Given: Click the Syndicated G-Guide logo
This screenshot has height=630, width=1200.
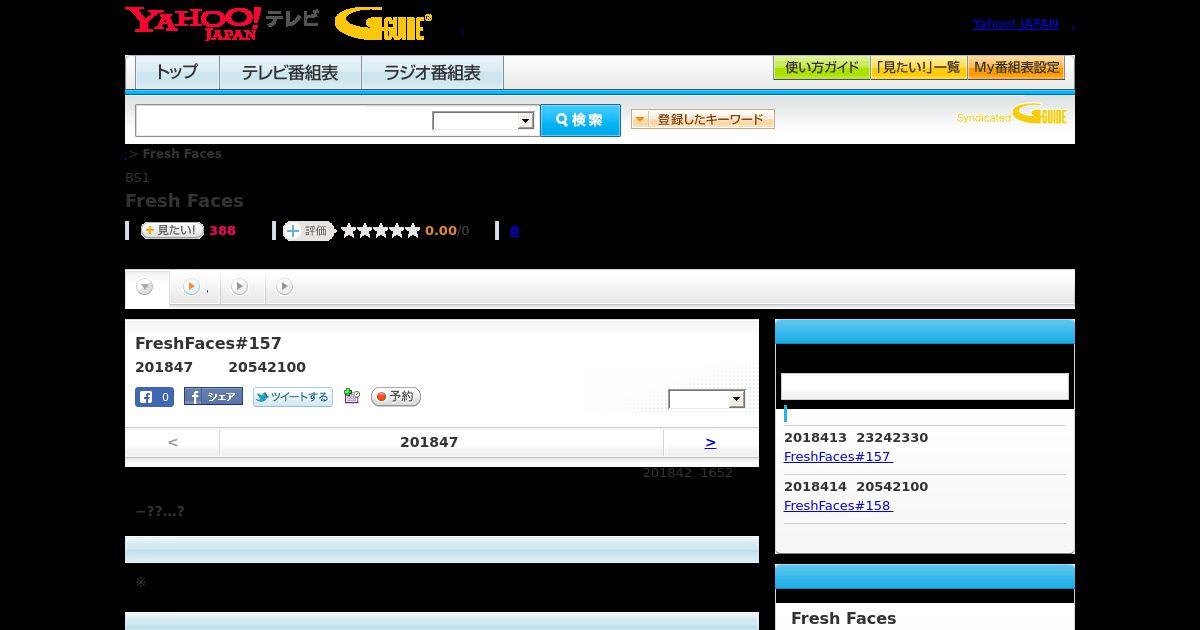Looking at the screenshot, I should click(x=1011, y=115).
